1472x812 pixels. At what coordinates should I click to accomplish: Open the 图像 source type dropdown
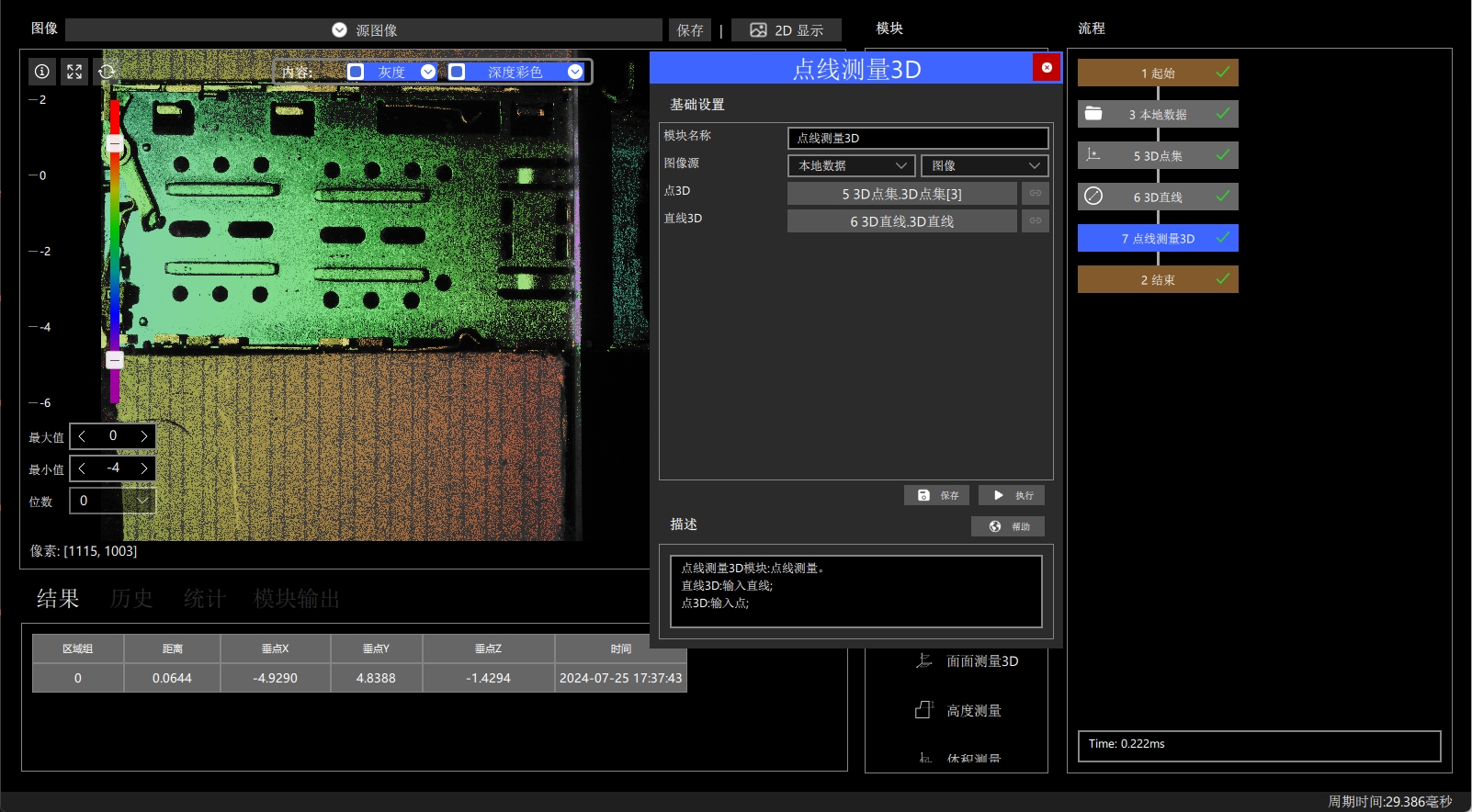pyautogui.click(x=985, y=166)
